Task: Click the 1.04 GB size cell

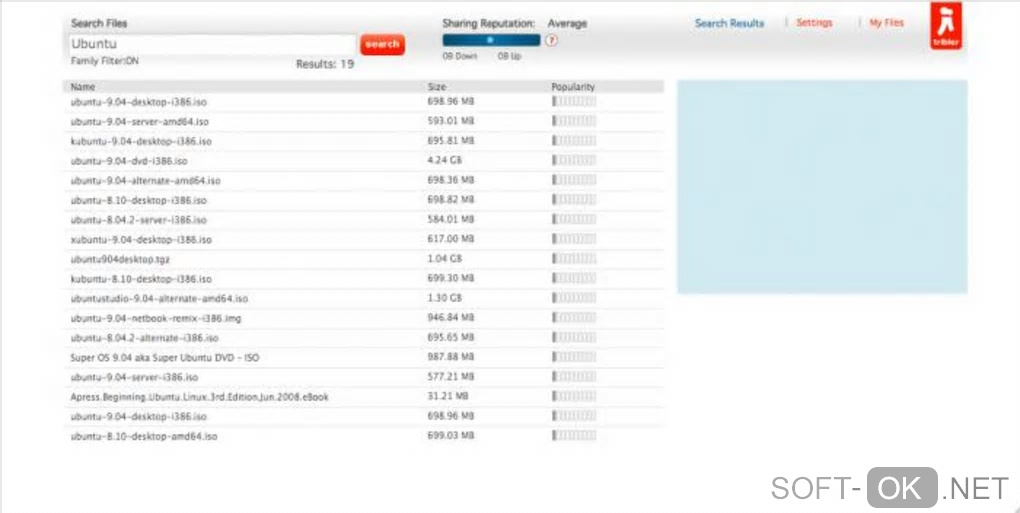Action: pyautogui.click(x=444, y=258)
